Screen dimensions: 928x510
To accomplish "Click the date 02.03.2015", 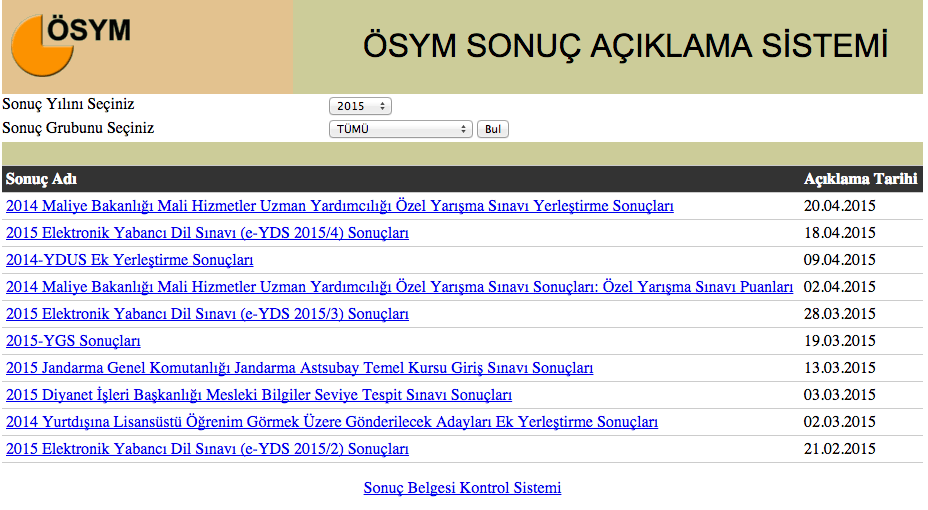I will 839,422.
